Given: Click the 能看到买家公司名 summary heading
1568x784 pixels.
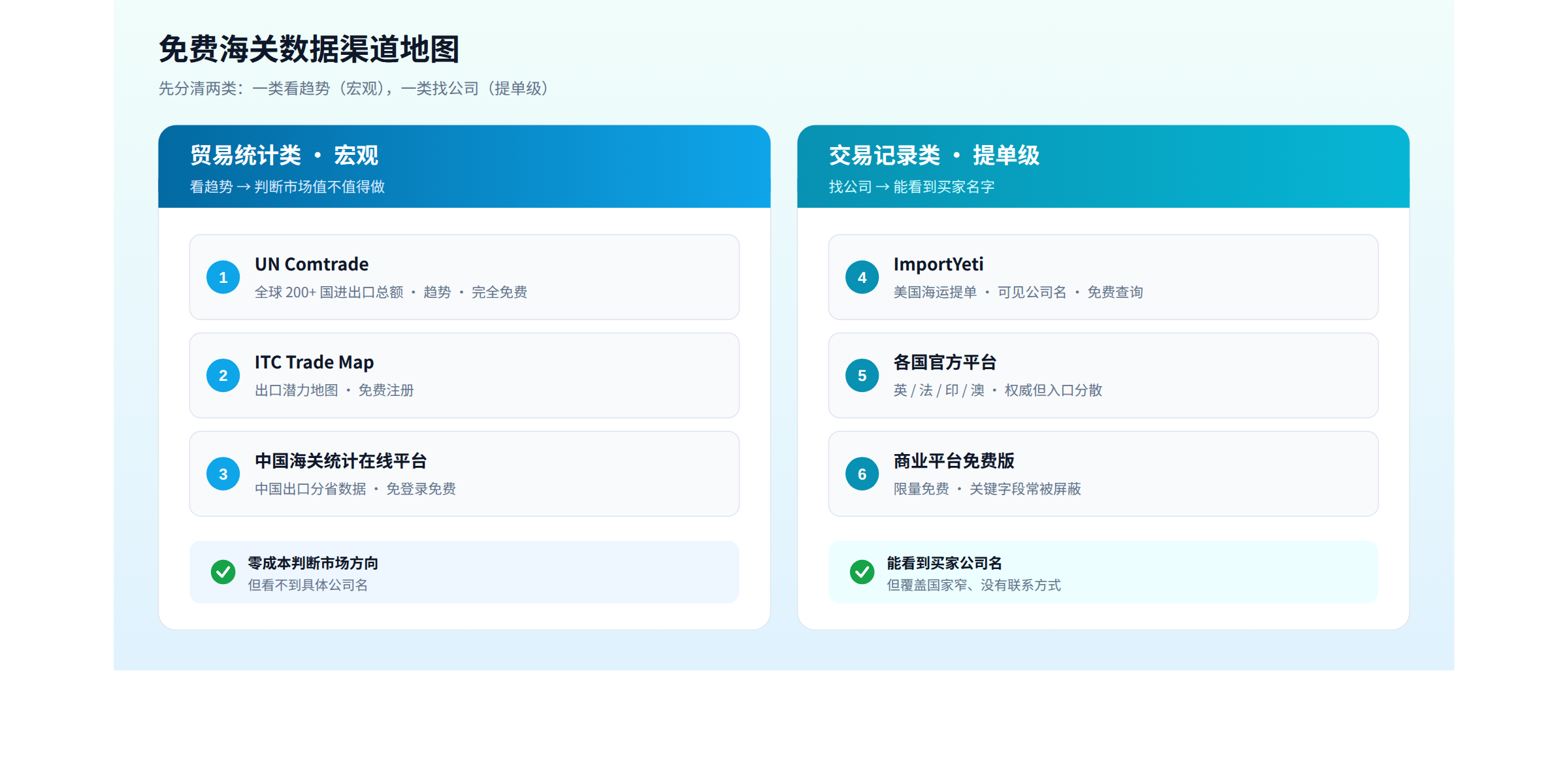Looking at the screenshot, I should point(944,563).
